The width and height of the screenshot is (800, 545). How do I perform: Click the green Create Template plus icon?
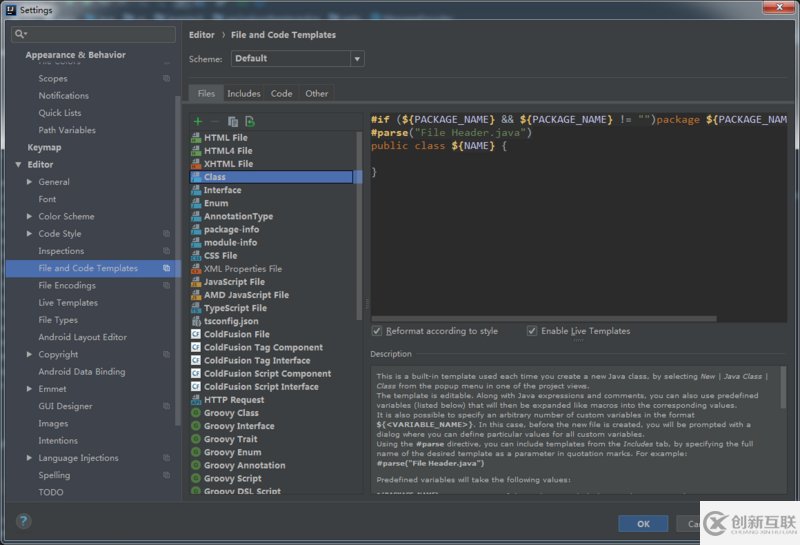coord(198,121)
